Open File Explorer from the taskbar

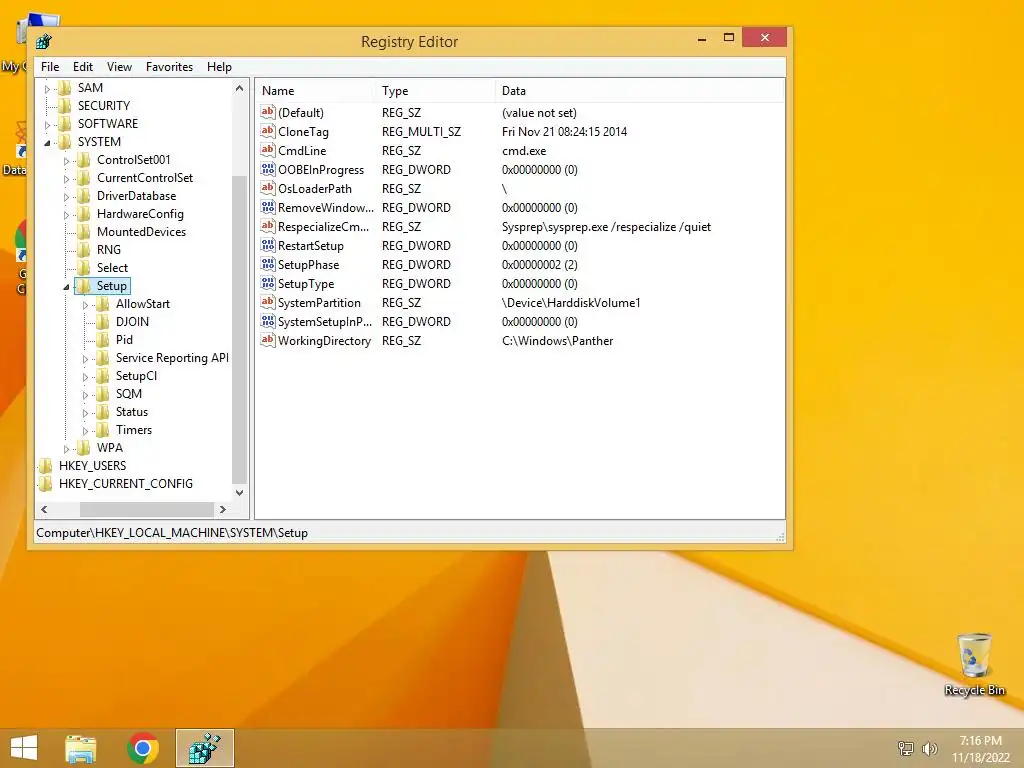tap(81, 748)
